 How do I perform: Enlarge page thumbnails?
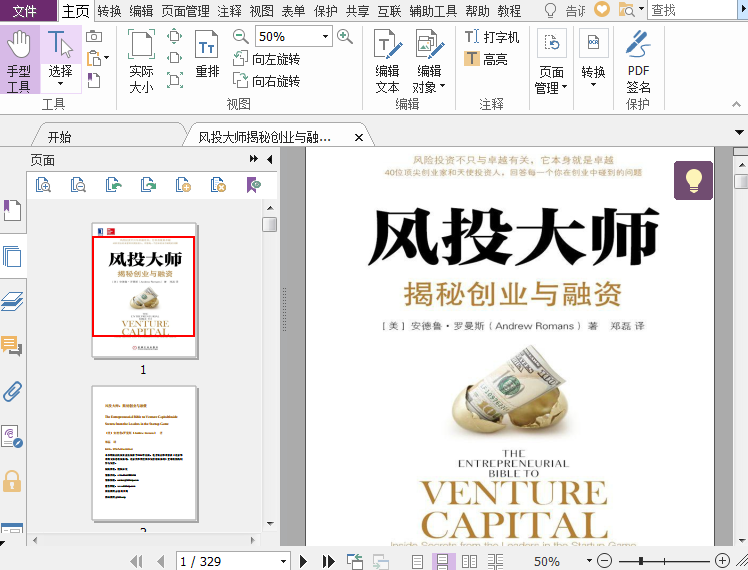[43, 184]
